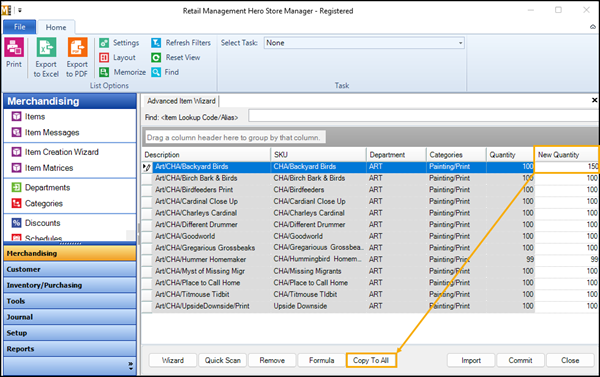Click the Formula button

[321, 360]
